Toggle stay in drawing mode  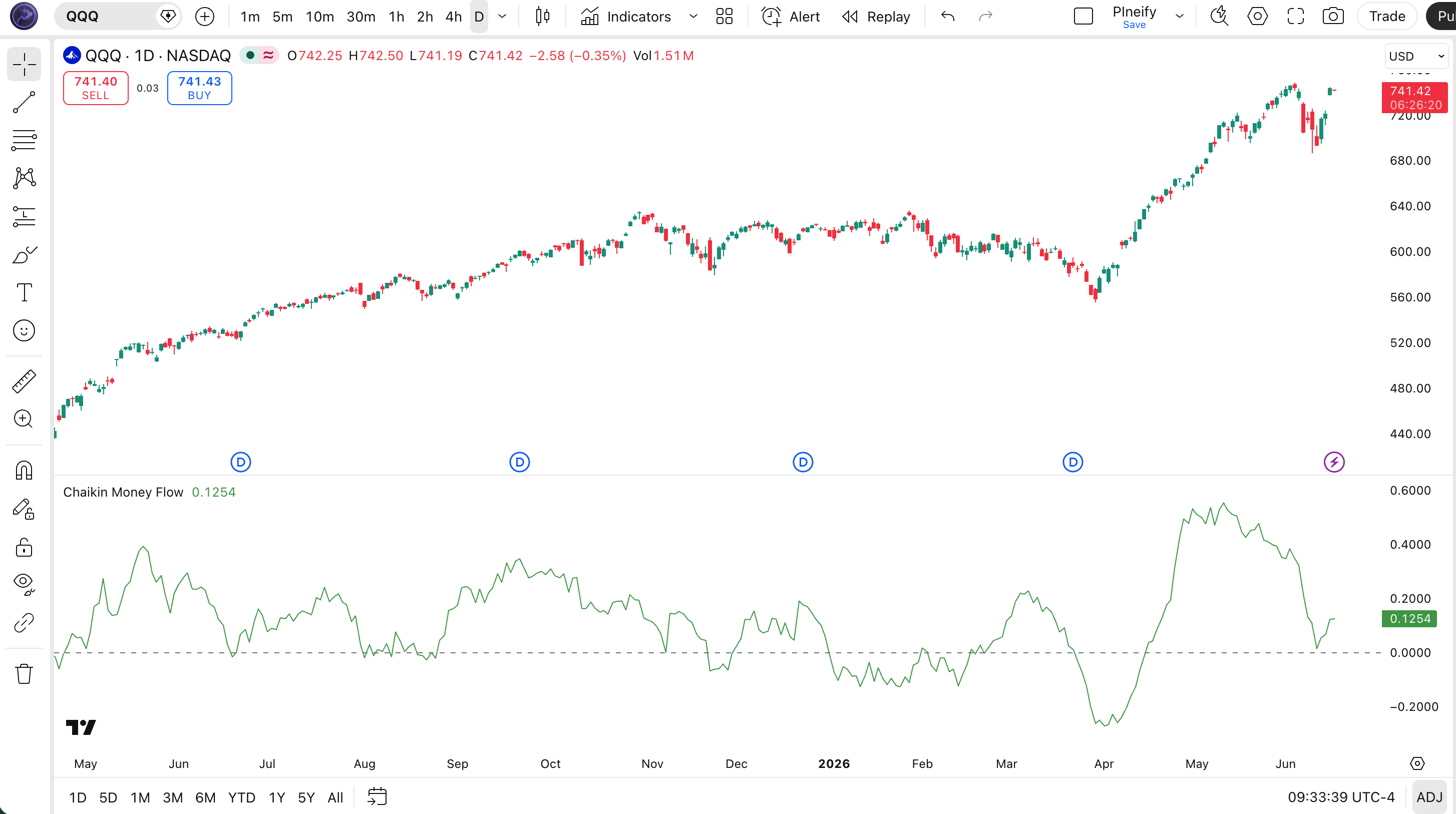pos(24,509)
